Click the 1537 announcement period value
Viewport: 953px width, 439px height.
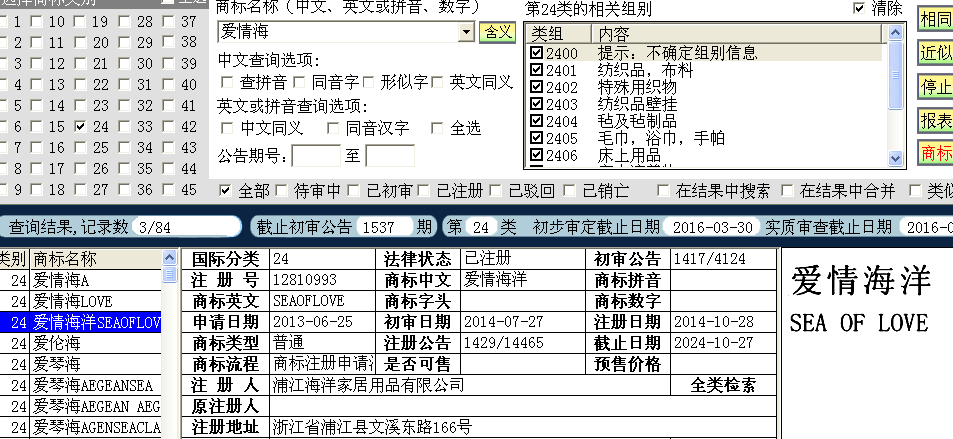tap(379, 227)
